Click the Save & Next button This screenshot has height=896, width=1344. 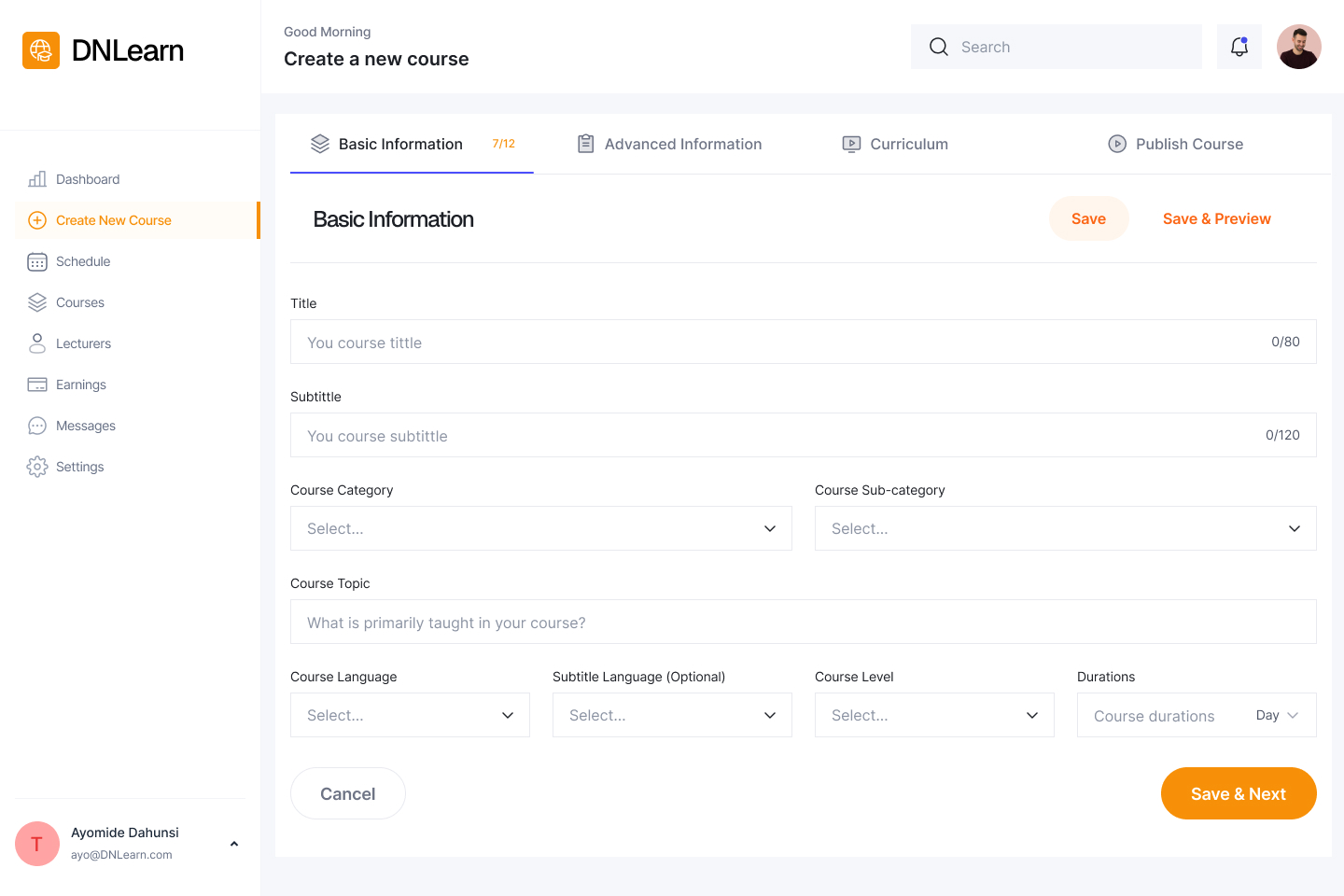coord(1239,793)
